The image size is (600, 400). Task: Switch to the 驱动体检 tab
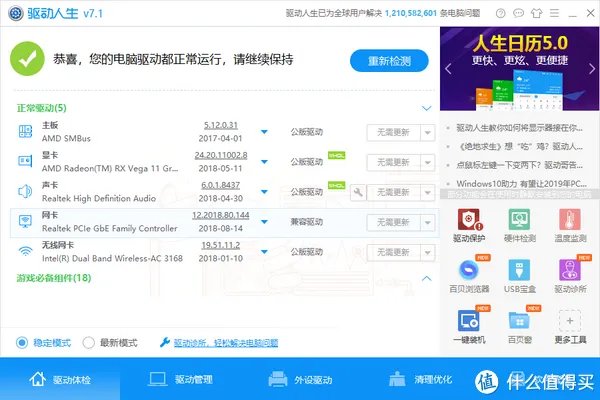[60, 379]
